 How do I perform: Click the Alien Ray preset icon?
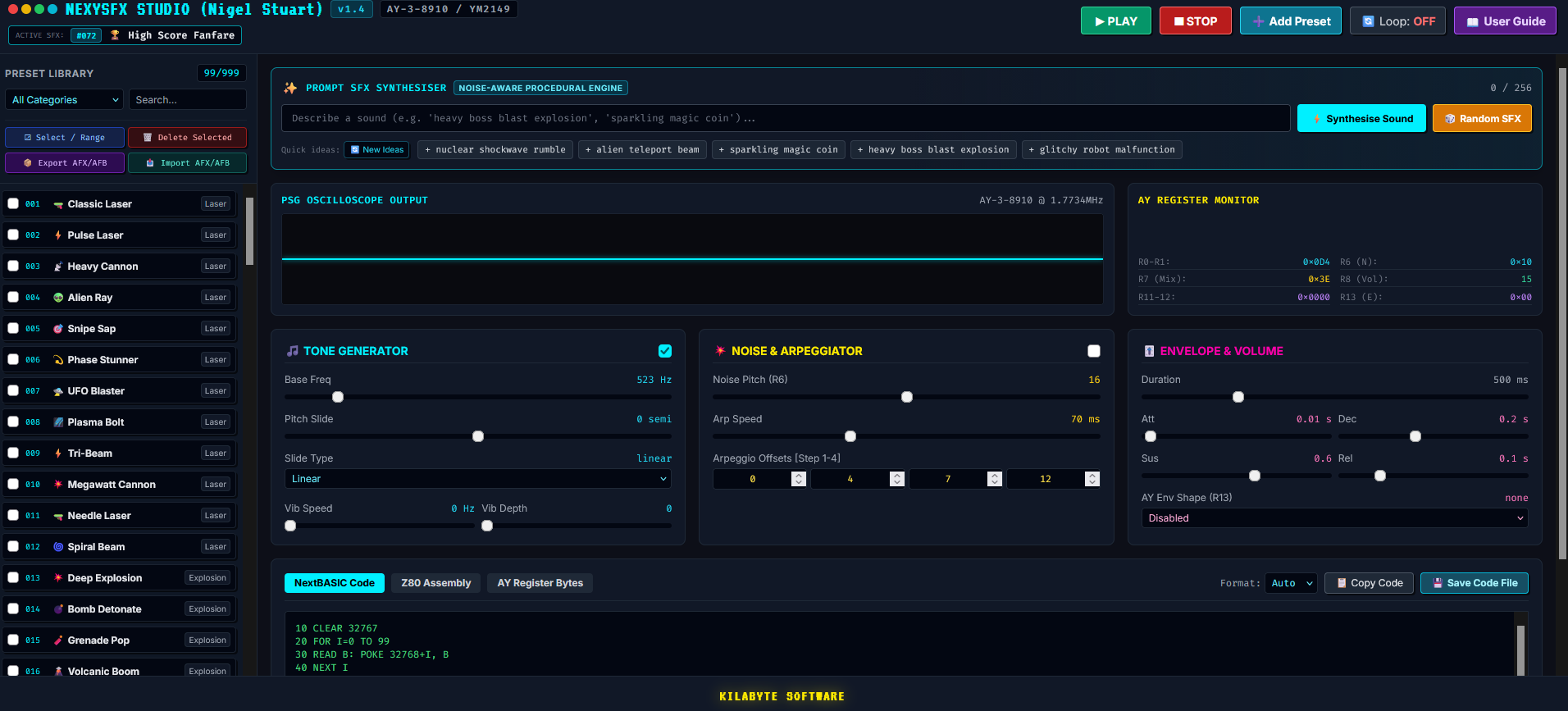[58, 298]
